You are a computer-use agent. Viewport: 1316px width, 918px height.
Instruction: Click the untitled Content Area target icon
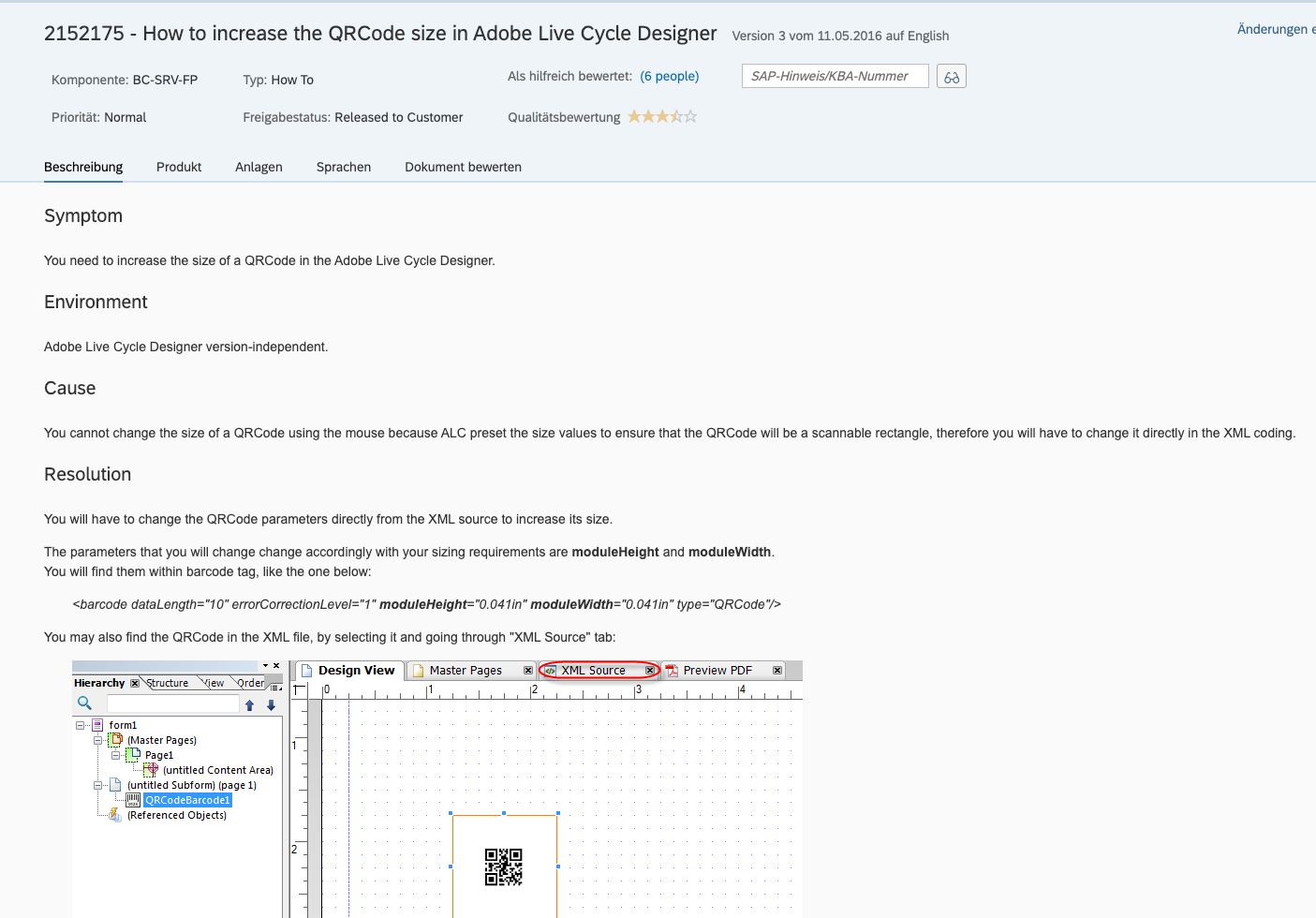coord(151,768)
